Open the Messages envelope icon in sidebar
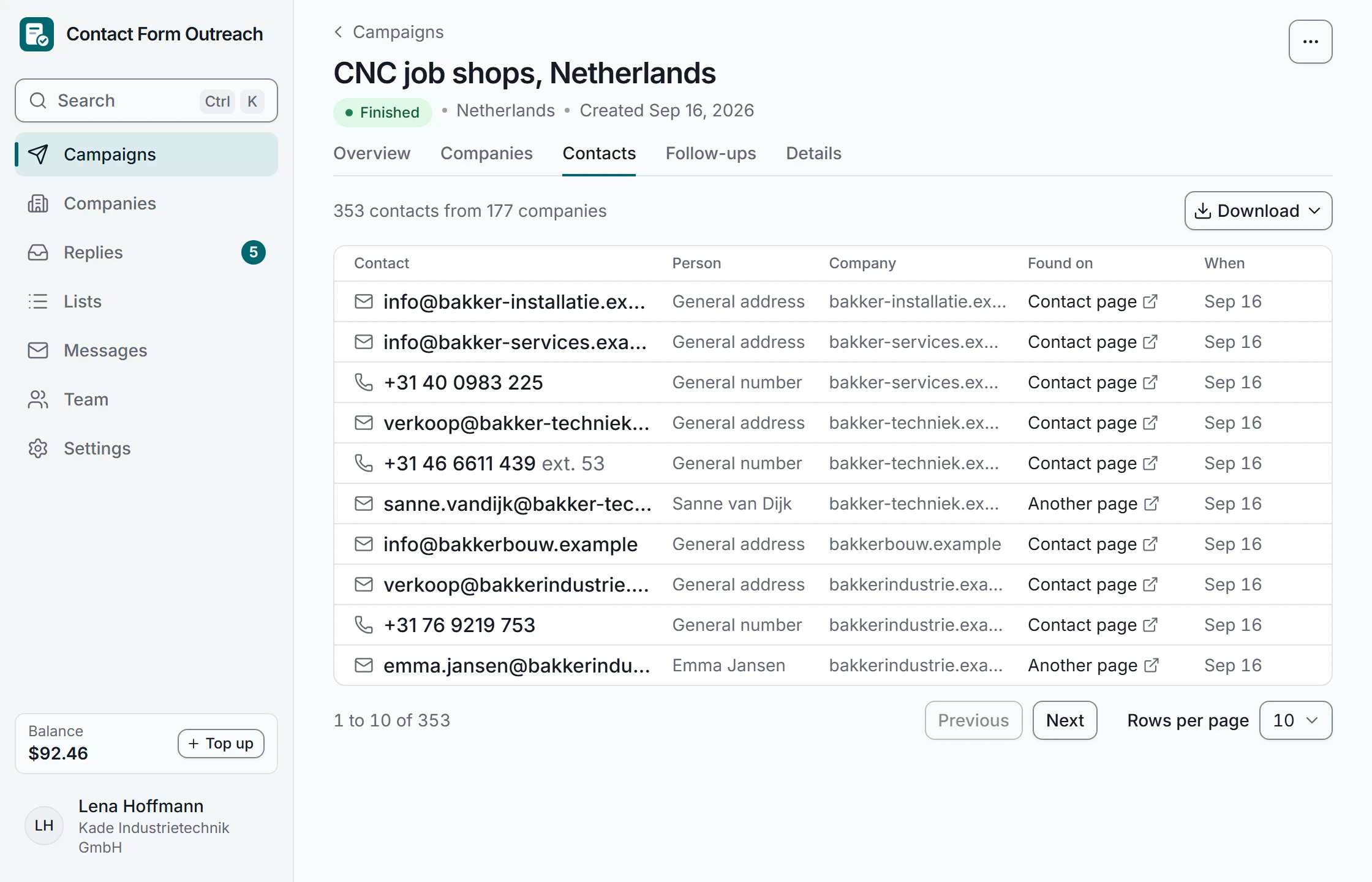This screenshot has height=882, width=1372. (x=38, y=350)
